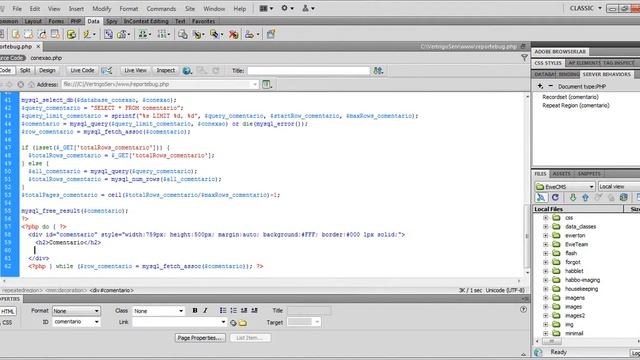
Task: Click the Point to File target icon
Action: click(x=233, y=323)
